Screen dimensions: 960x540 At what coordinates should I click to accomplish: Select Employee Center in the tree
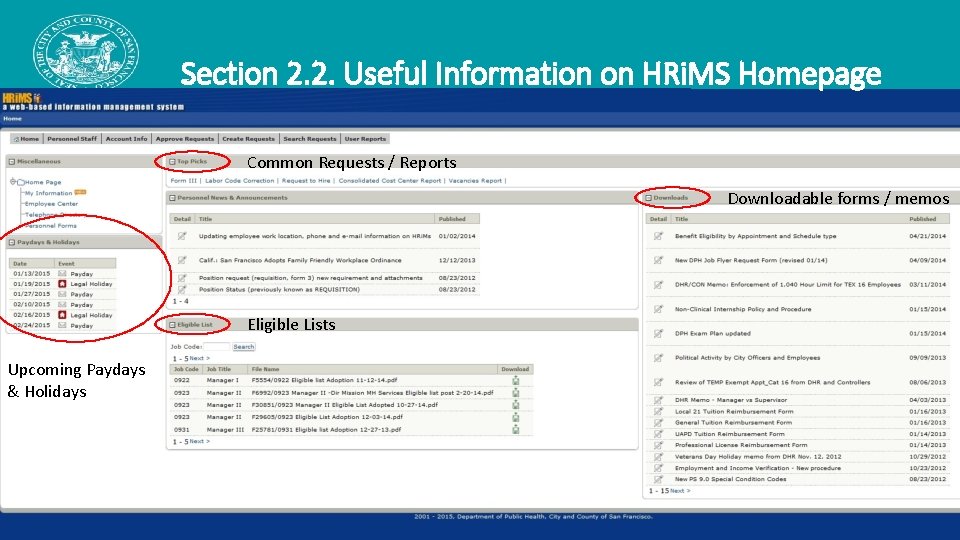[51, 204]
